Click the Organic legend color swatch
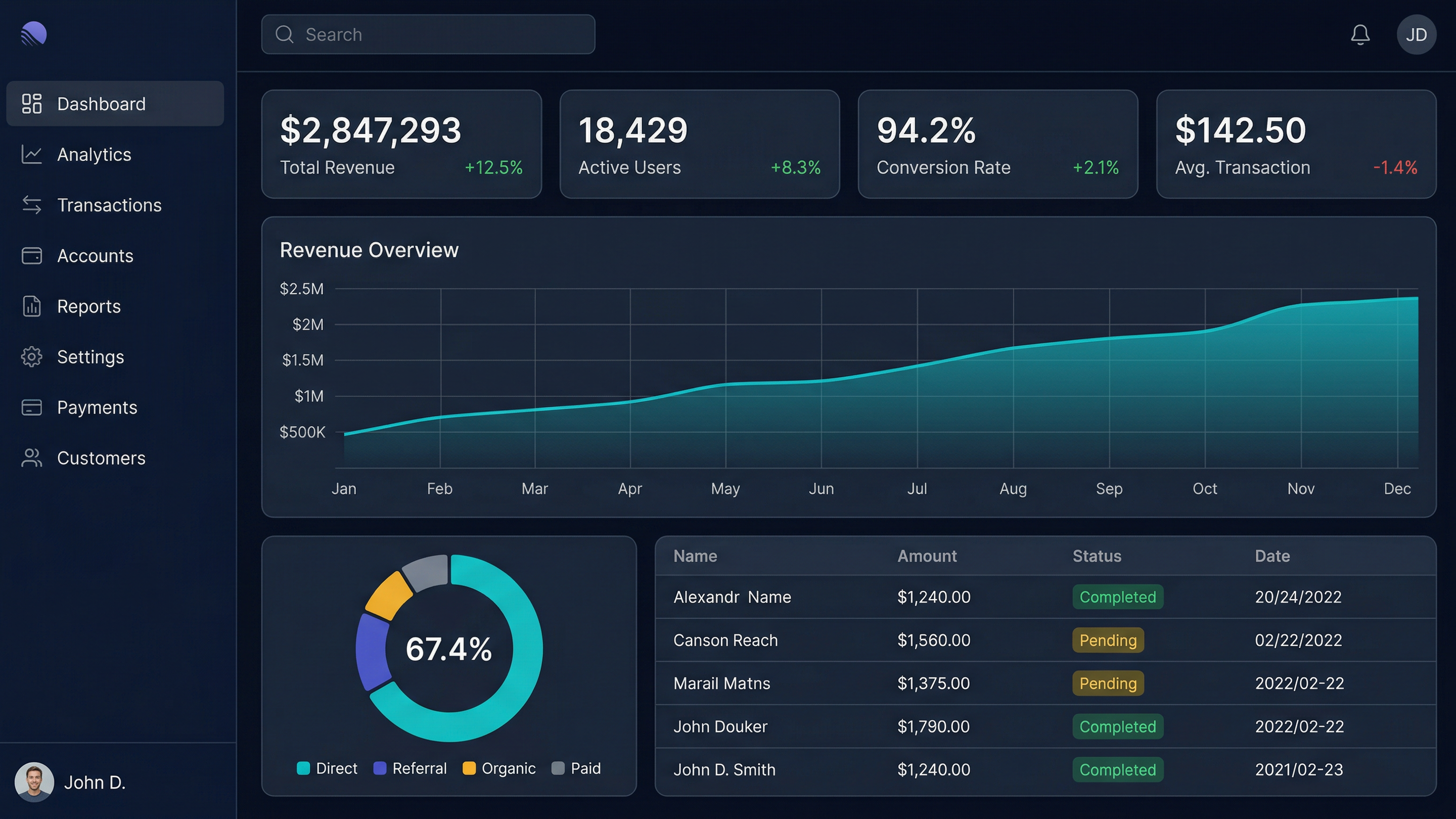 tap(469, 768)
